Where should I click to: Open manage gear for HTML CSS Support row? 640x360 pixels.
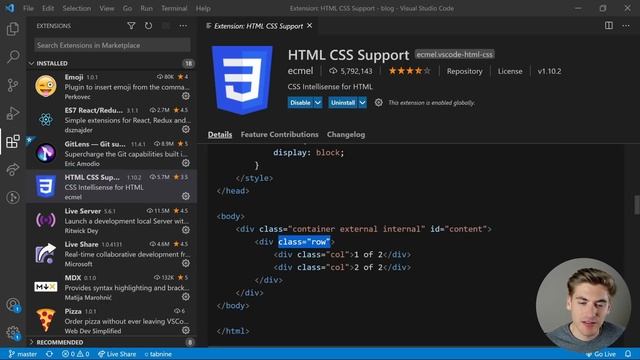click(186, 196)
